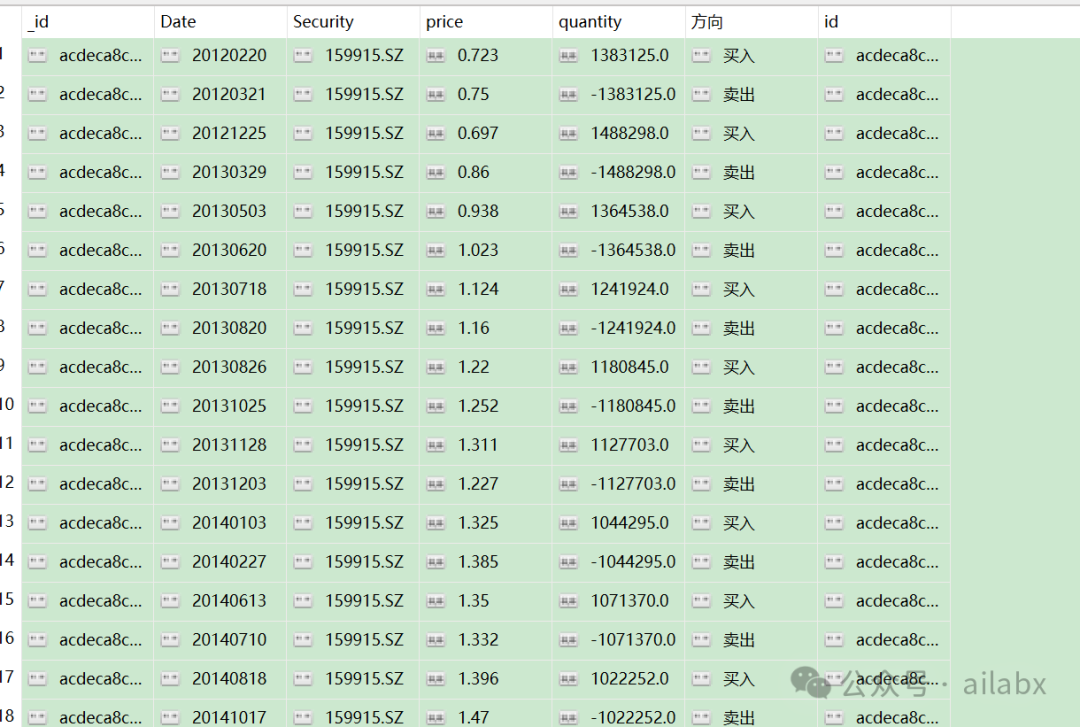
Task: Click date cell 20130826
Action: point(229,367)
